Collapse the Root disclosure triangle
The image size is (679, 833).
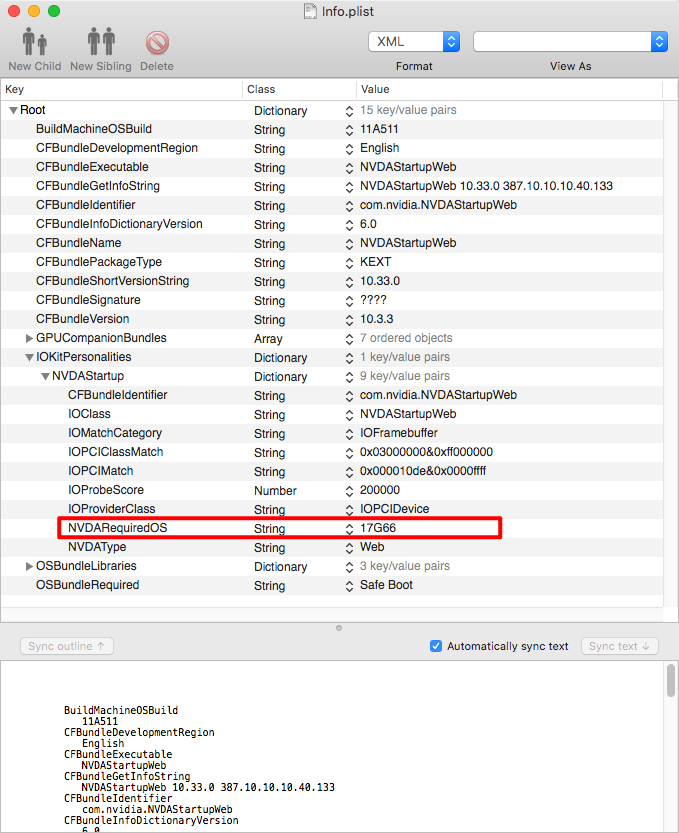(x=13, y=110)
